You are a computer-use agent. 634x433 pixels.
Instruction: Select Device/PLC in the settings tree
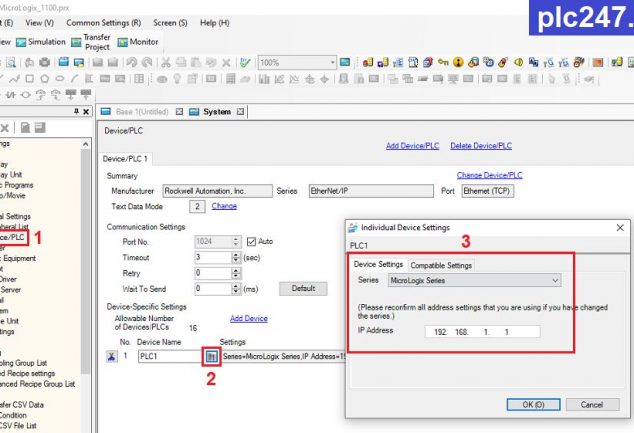point(12,237)
